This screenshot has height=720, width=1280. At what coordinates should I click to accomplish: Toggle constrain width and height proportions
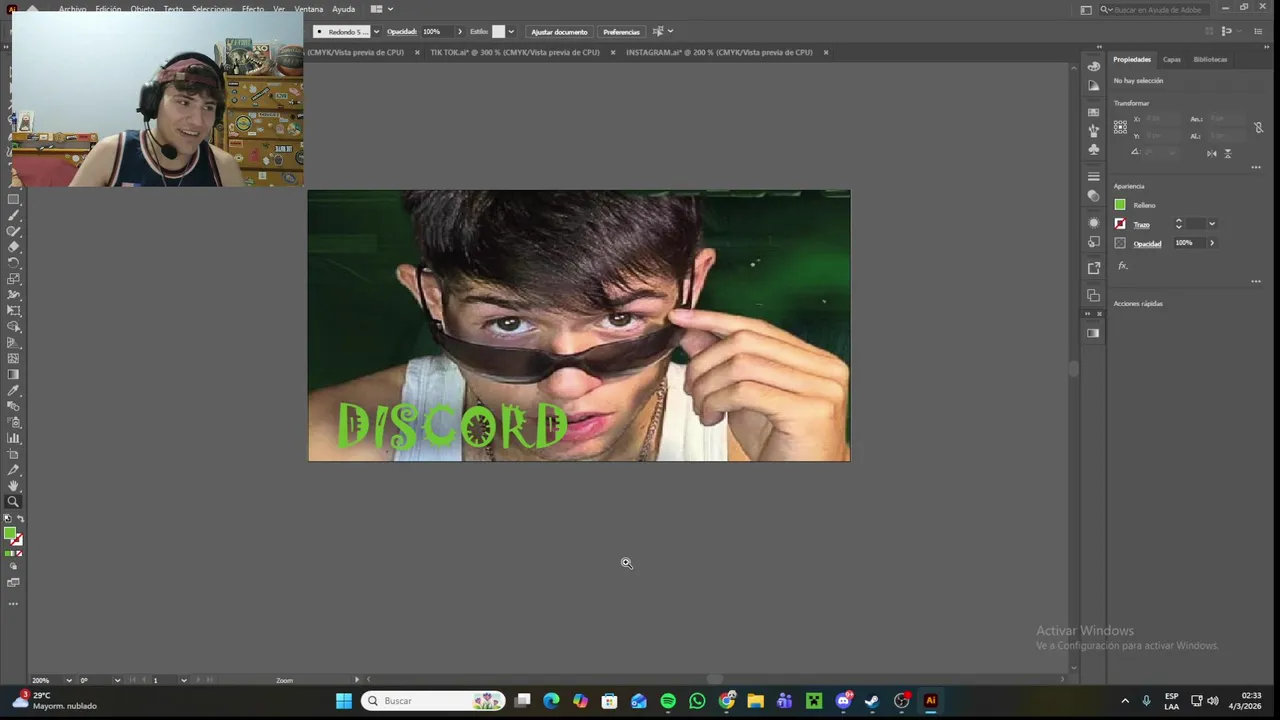point(1258,127)
